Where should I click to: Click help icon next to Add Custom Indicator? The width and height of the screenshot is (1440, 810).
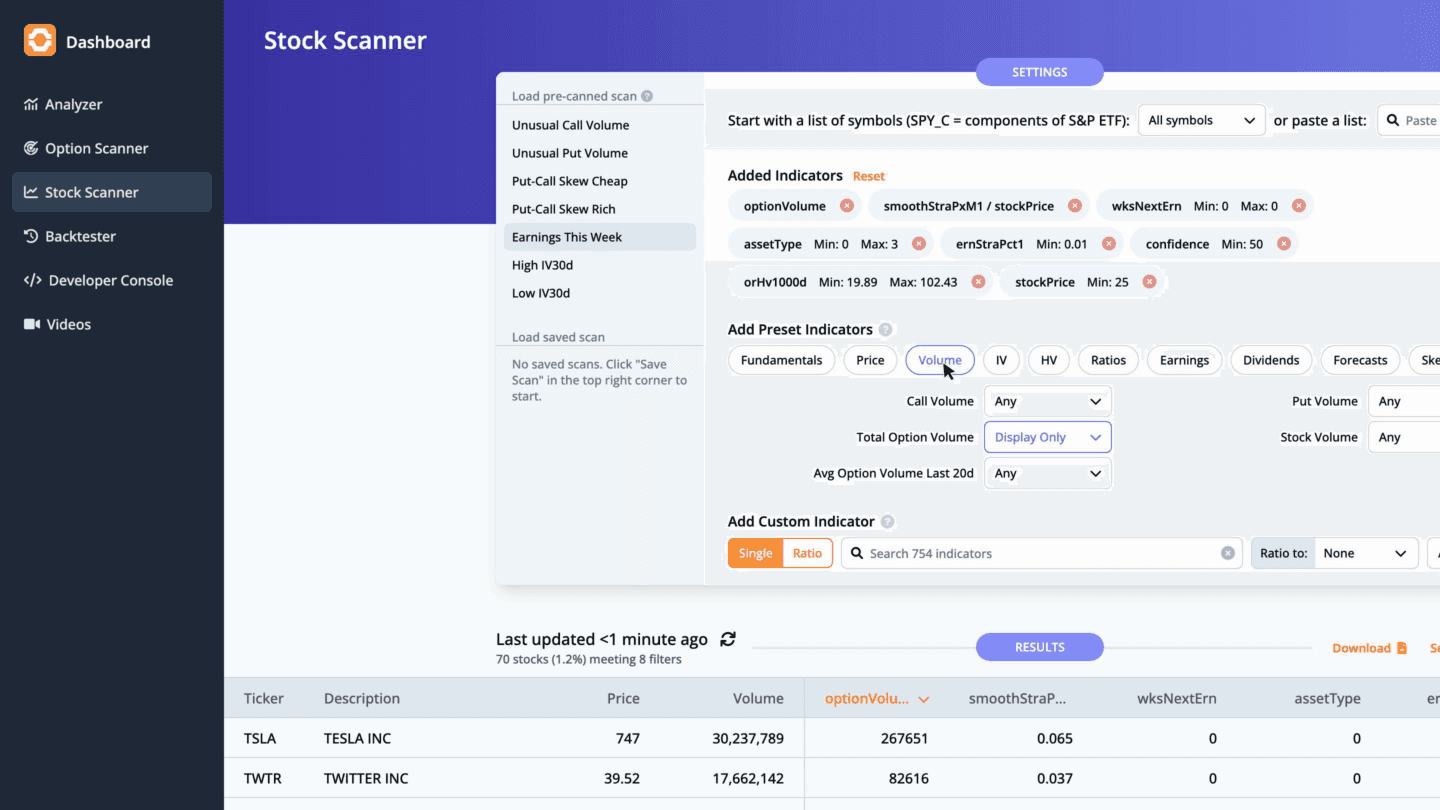[887, 521]
